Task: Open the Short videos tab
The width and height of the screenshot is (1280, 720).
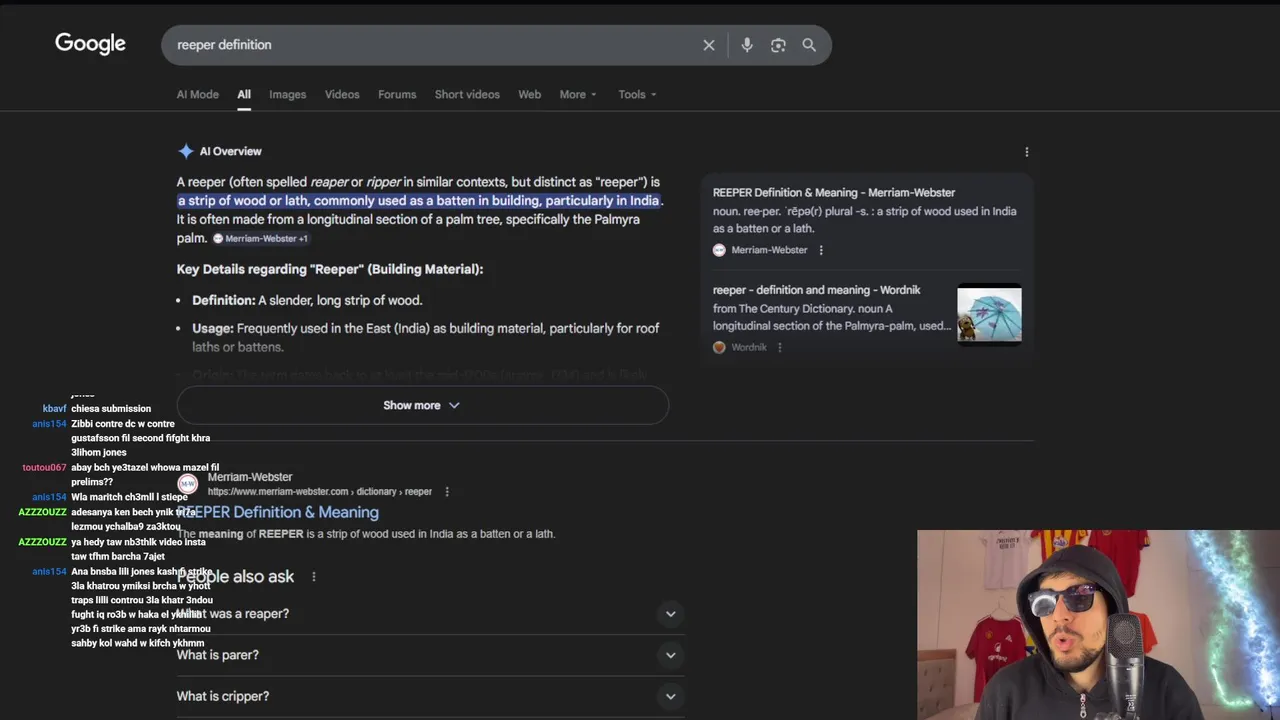Action: coord(467,94)
